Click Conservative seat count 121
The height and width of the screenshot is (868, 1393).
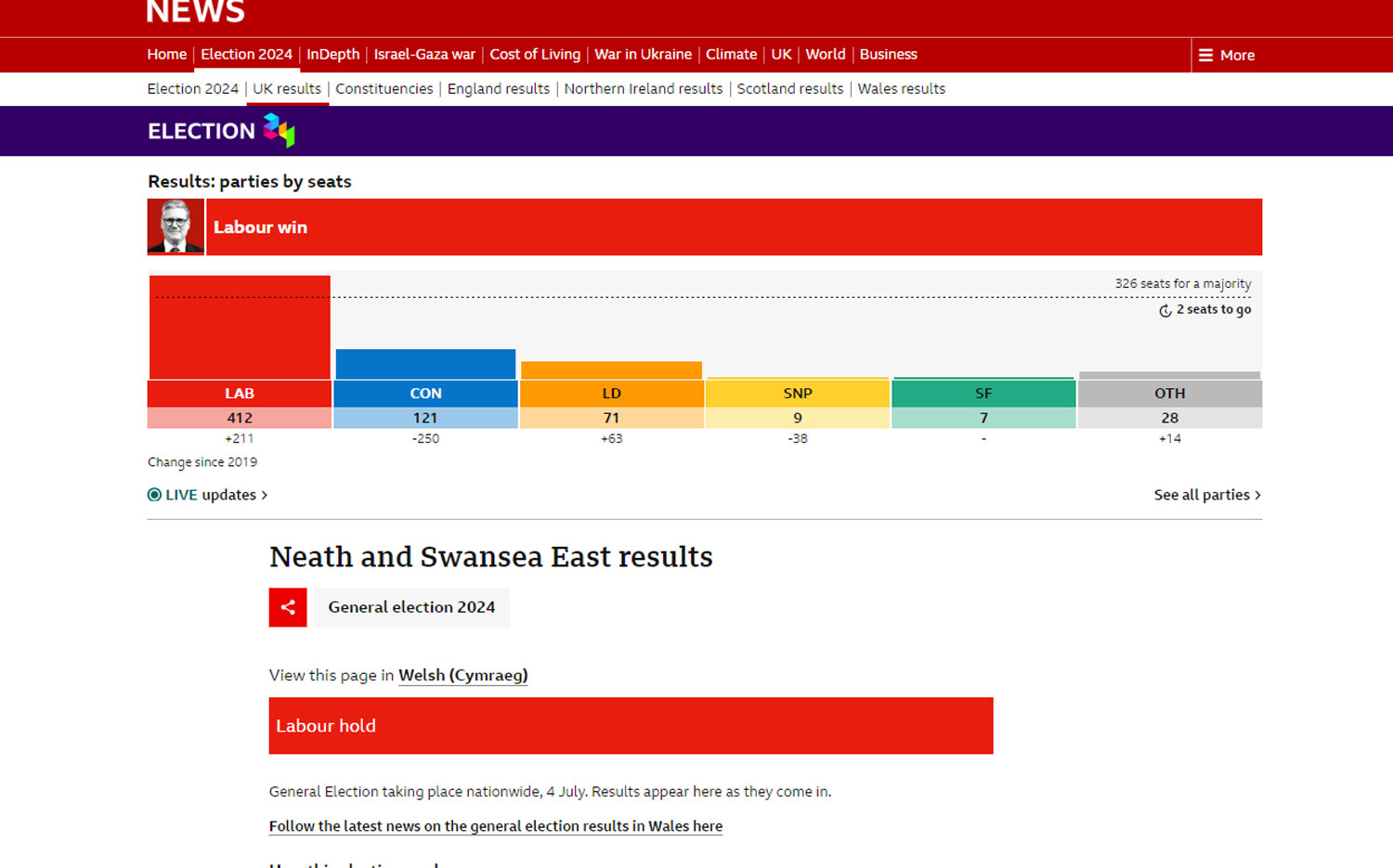pyautogui.click(x=425, y=418)
